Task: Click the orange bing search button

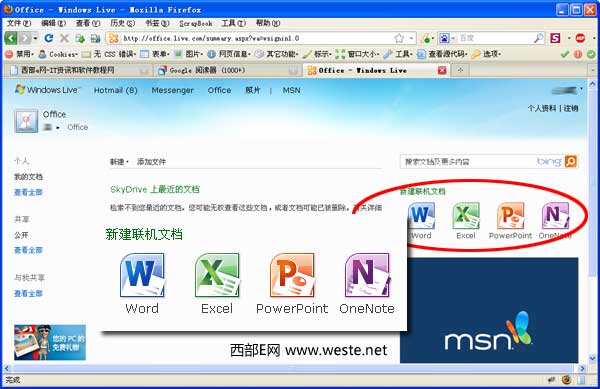Action: (571, 161)
